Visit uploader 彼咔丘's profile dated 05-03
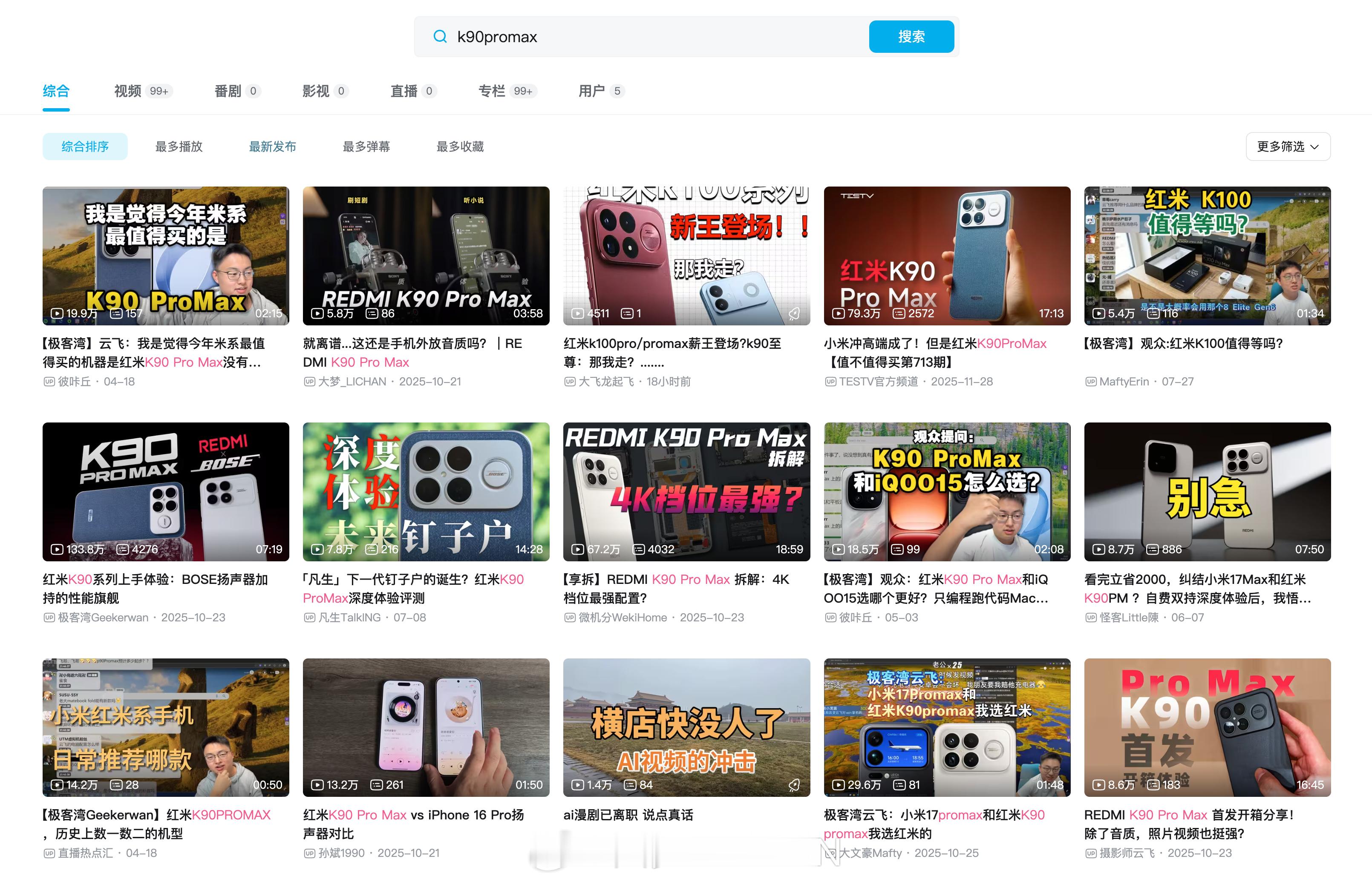Image resolution: width=1372 pixels, height=885 pixels. tap(856, 618)
